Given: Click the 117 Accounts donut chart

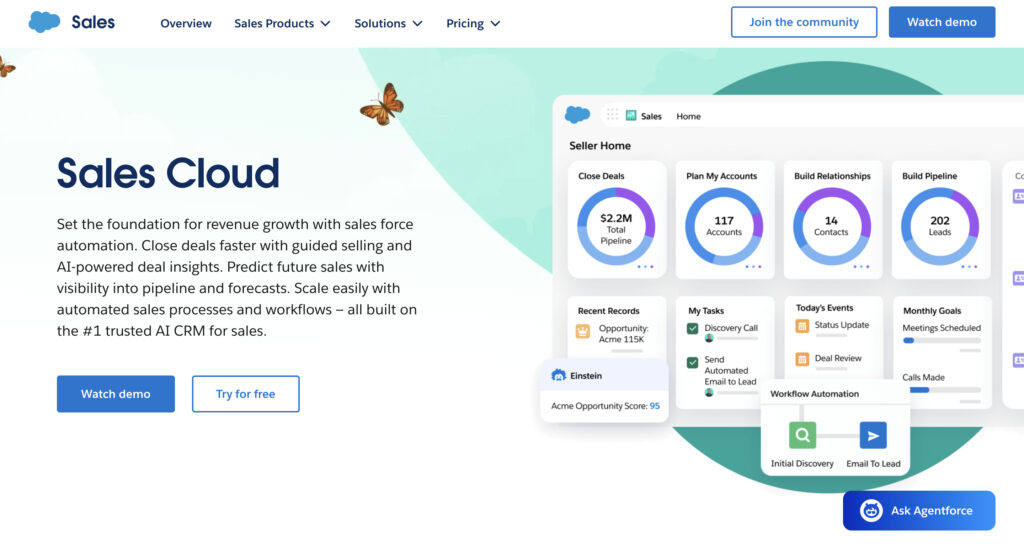Looking at the screenshot, I should coord(724,227).
